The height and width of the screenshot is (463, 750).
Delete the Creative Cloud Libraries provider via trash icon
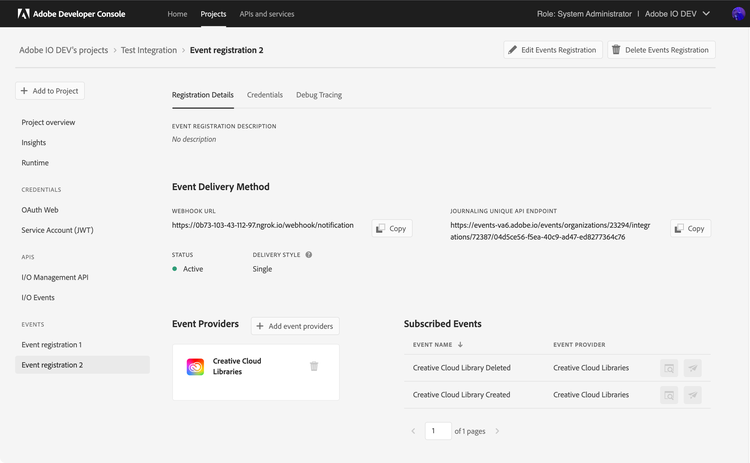point(314,366)
